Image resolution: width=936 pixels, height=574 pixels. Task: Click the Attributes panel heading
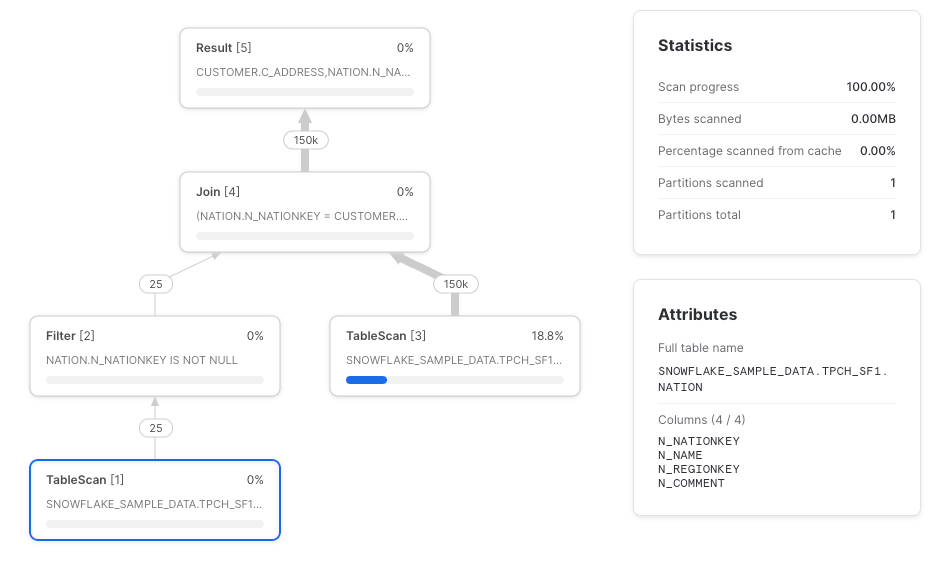(697, 314)
